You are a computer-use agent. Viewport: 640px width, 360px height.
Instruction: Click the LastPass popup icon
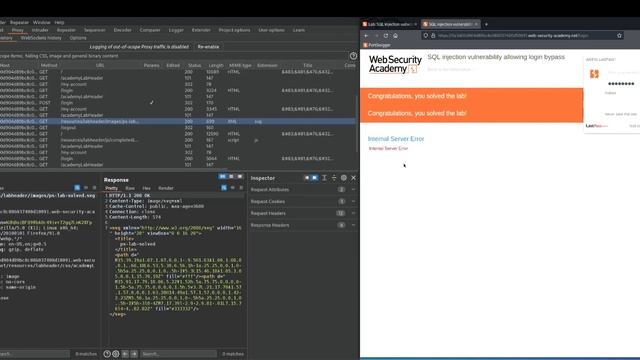594,74
